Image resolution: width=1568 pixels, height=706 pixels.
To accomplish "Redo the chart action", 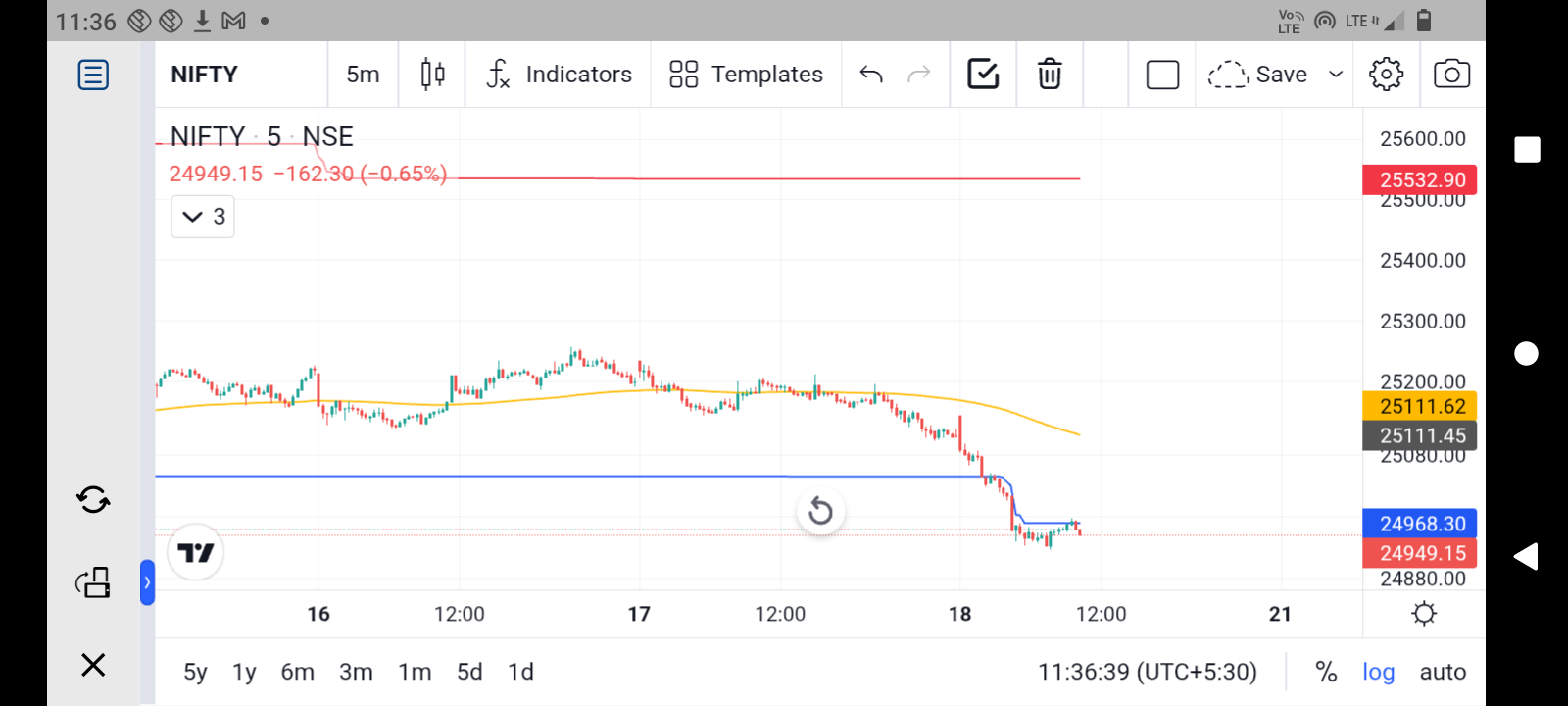I will 918,75.
